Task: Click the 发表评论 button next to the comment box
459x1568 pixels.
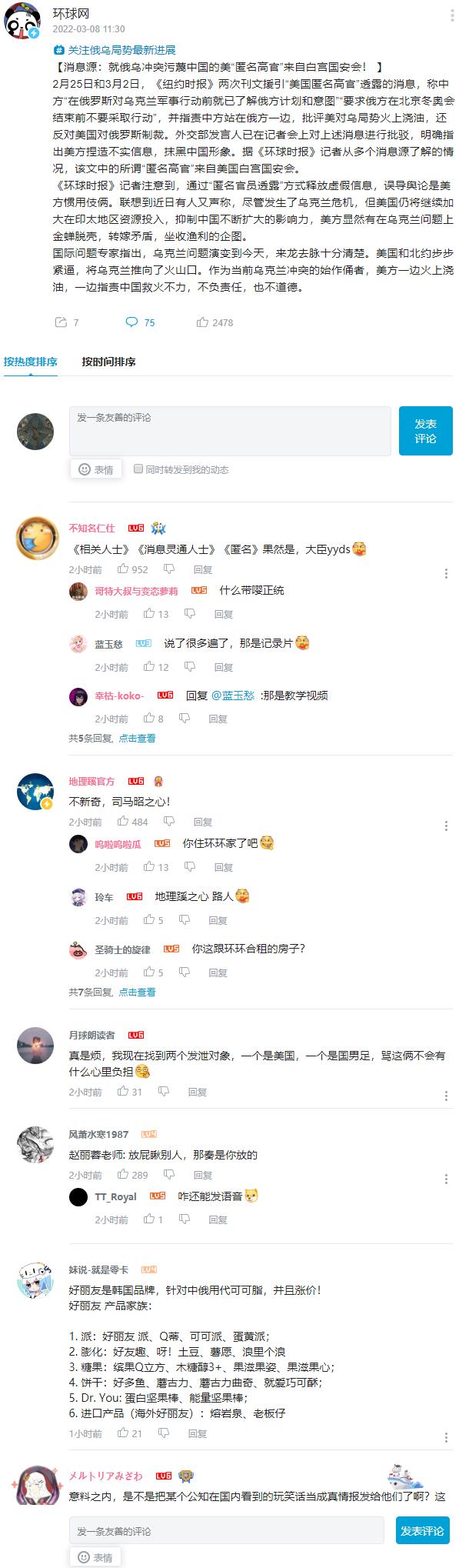Action: click(x=425, y=431)
